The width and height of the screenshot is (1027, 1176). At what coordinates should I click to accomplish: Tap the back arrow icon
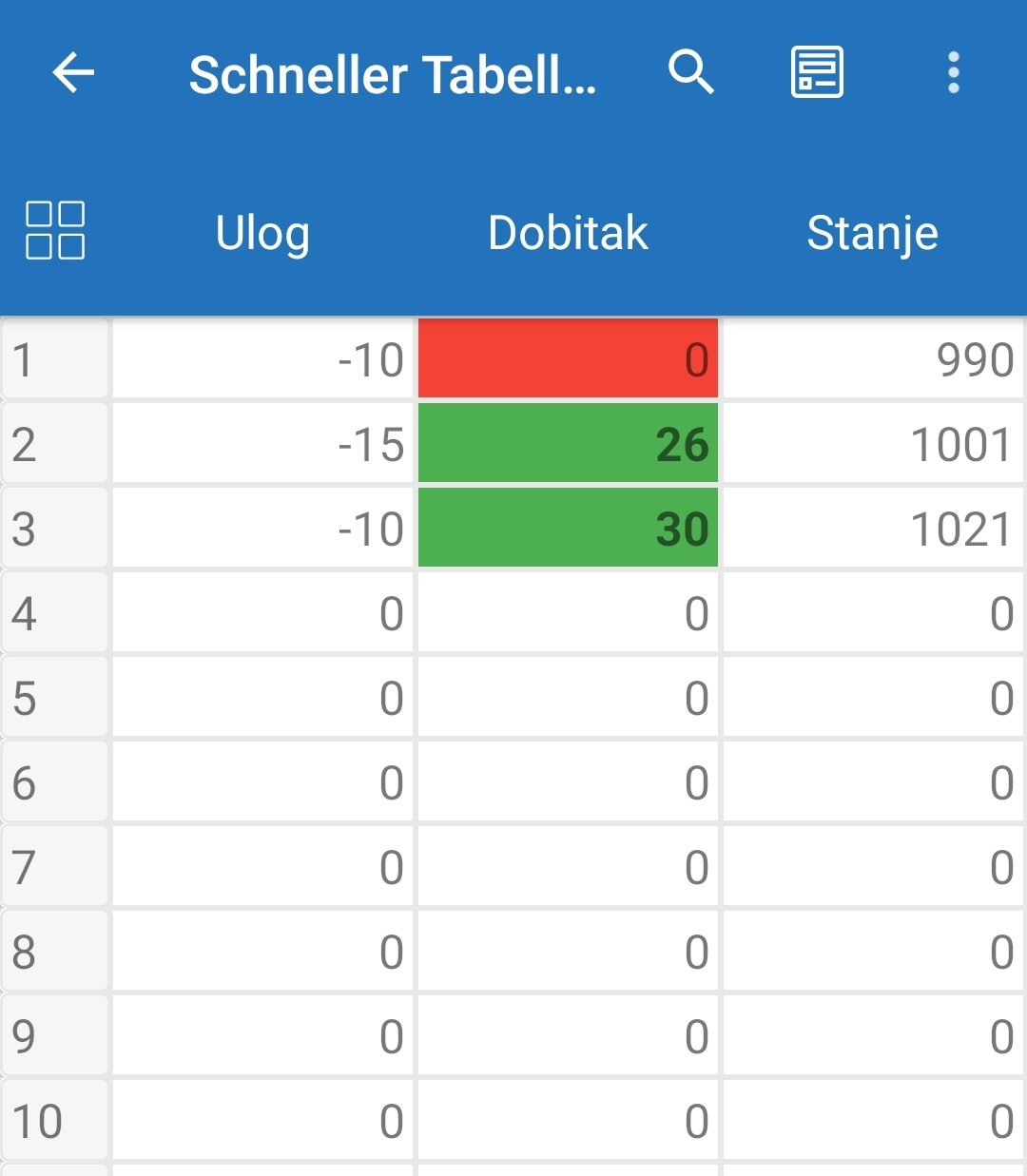pyautogui.click(x=73, y=73)
